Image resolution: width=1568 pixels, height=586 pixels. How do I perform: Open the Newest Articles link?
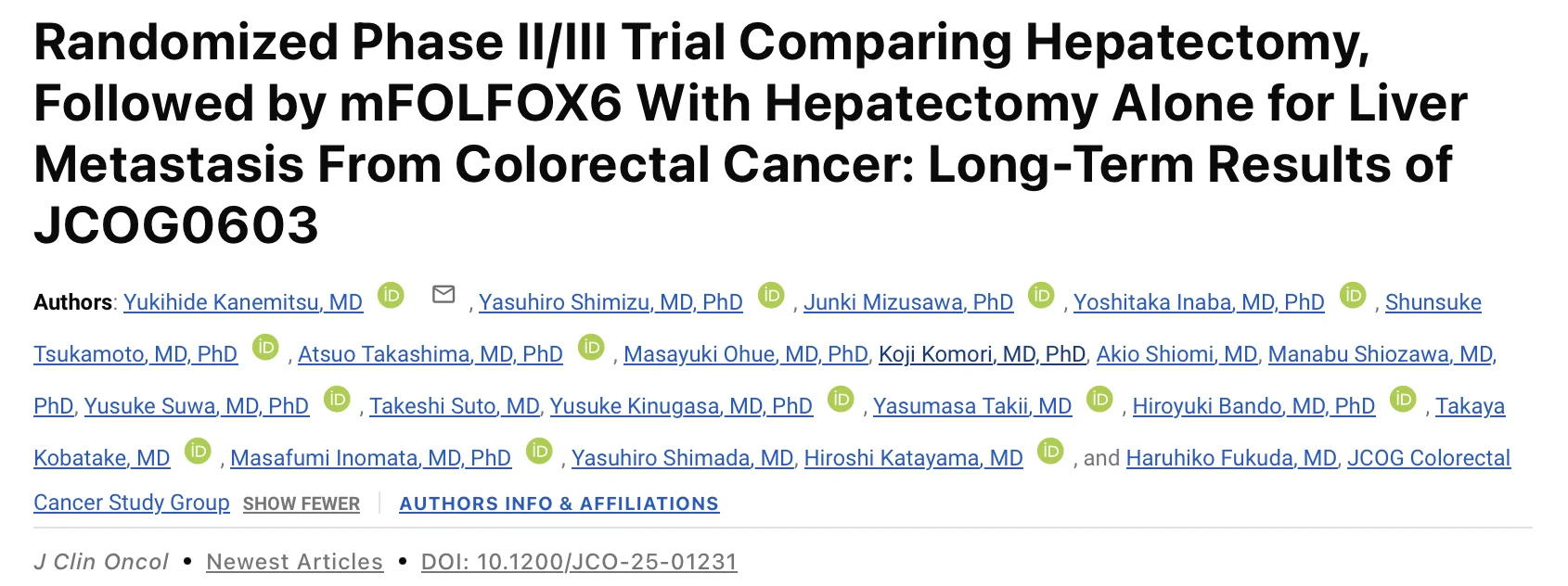coord(294,562)
